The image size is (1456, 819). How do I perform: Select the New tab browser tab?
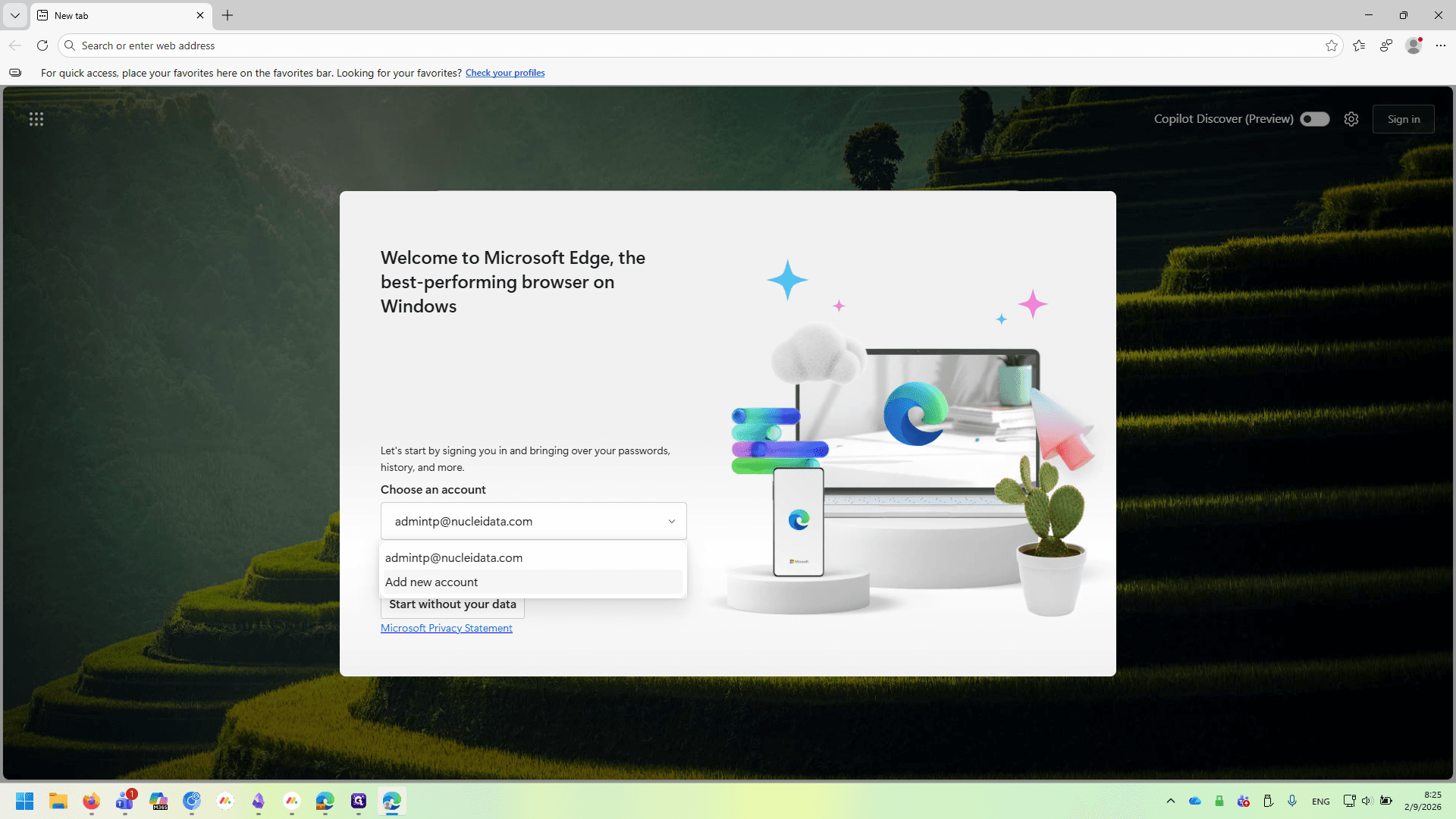click(121, 15)
